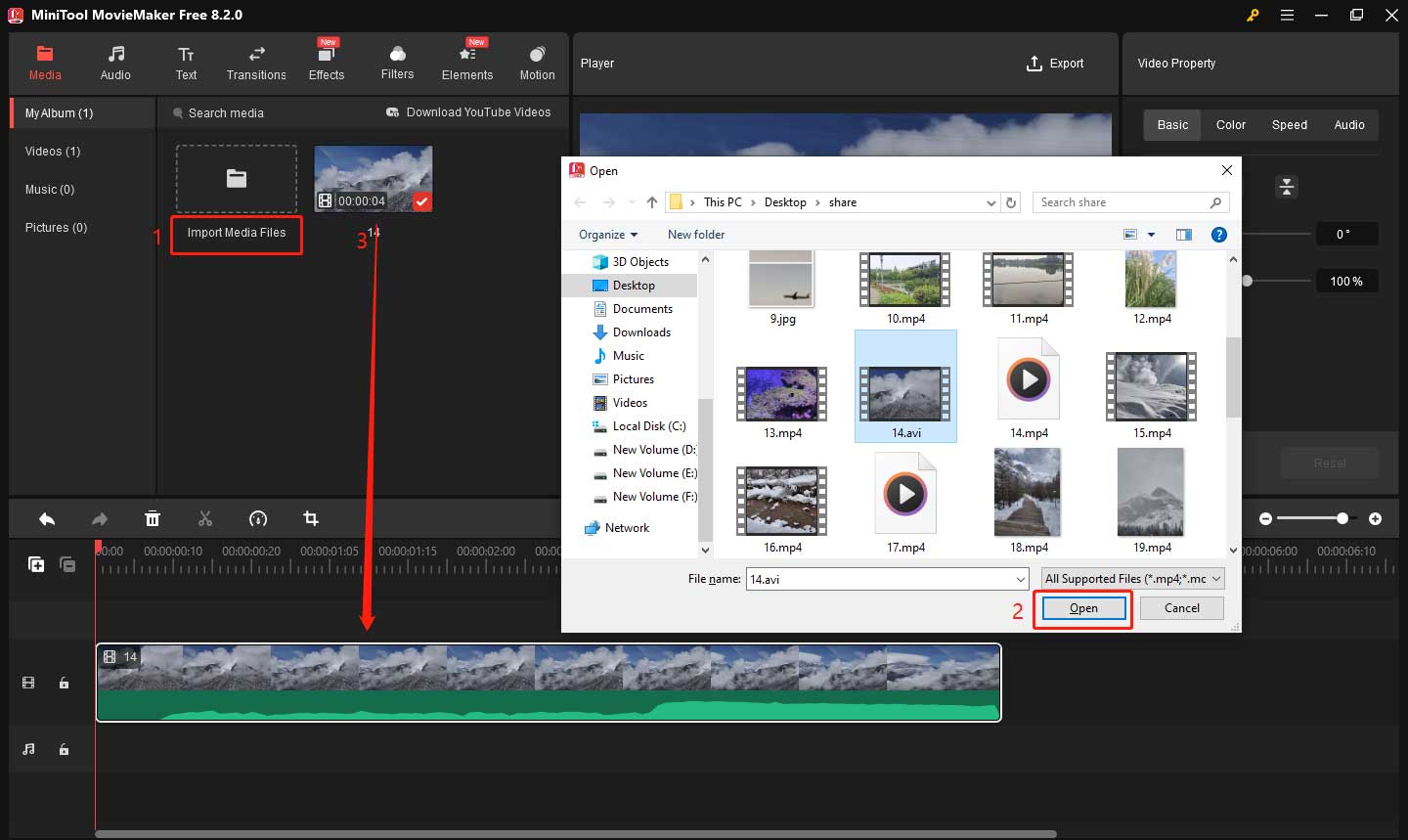Click the timeline zoom slider handle
Viewport: 1408px width, 840px height.
click(x=1342, y=518)
